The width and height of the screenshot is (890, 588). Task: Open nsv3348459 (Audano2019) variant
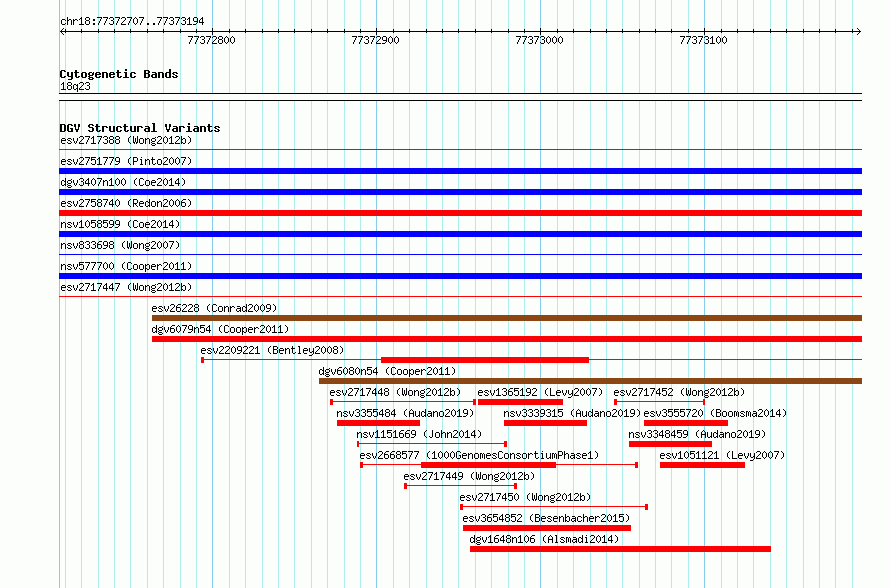click(x=697, y=434)
